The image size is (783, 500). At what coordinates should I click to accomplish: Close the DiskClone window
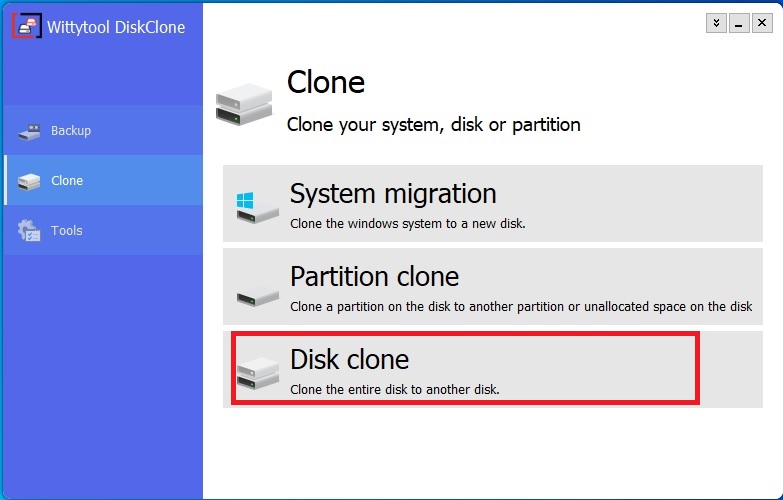[762, 23]
